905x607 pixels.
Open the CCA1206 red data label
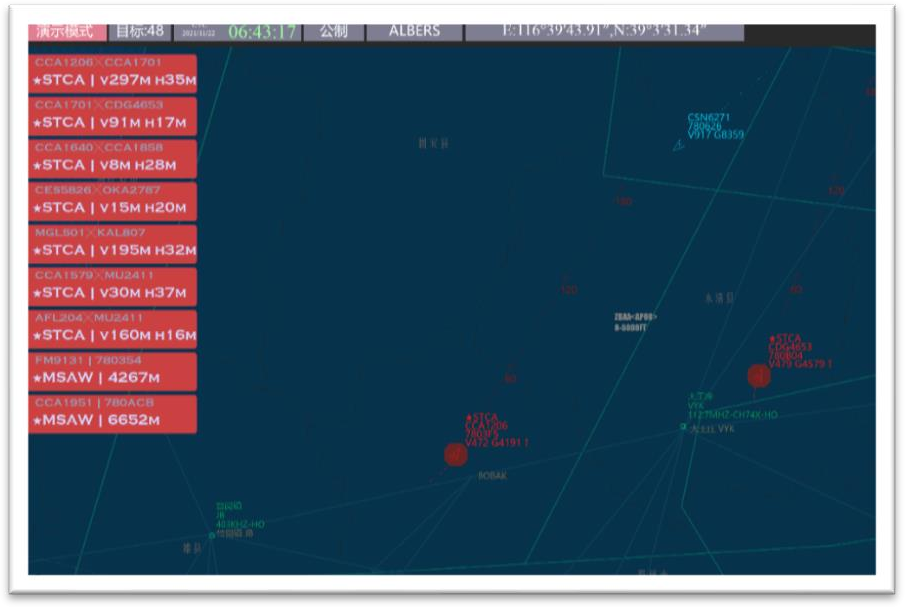click(495, 431)
